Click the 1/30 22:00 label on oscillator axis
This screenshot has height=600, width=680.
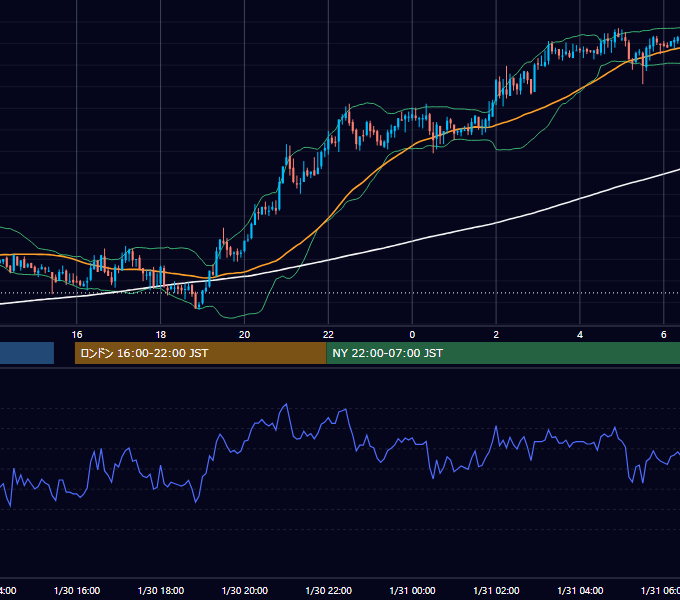tap(328, 591)
